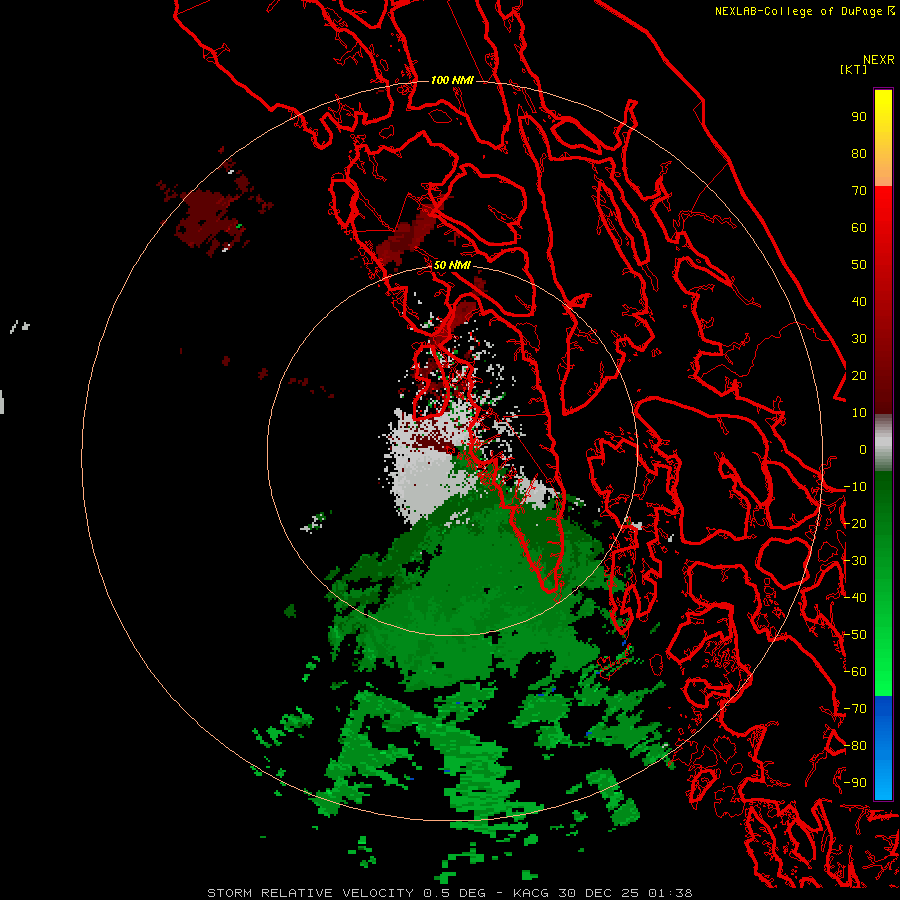Click the 60 value on velocity scale
Viewport: 900px width, 900px height.
pos(859,227)
